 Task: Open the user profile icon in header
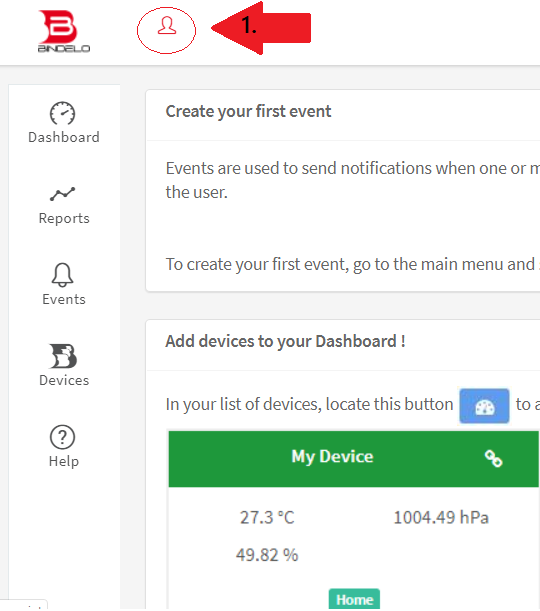[167, 26]
